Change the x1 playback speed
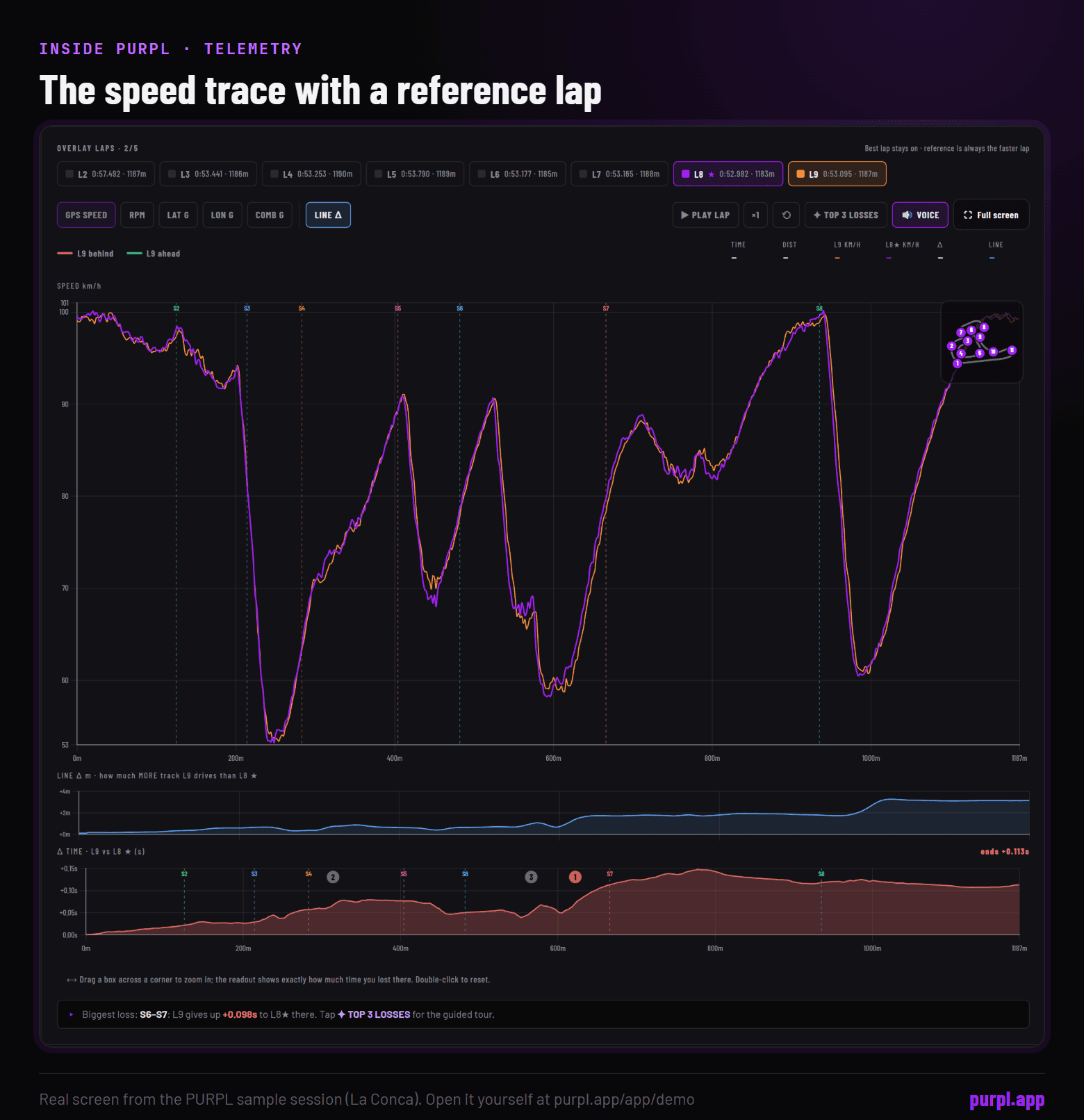The width and height of the screenshot is (1084, 1120). pyautogui.click(x=755, y=215)
